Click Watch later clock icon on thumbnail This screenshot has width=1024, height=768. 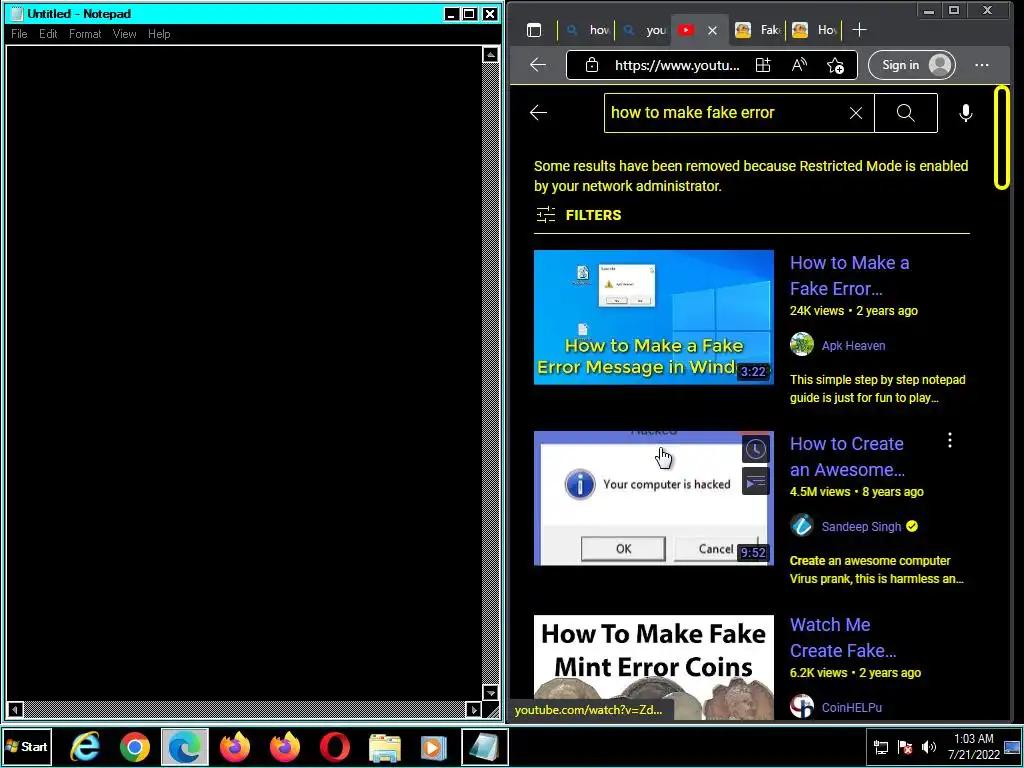tap(756, 449)
